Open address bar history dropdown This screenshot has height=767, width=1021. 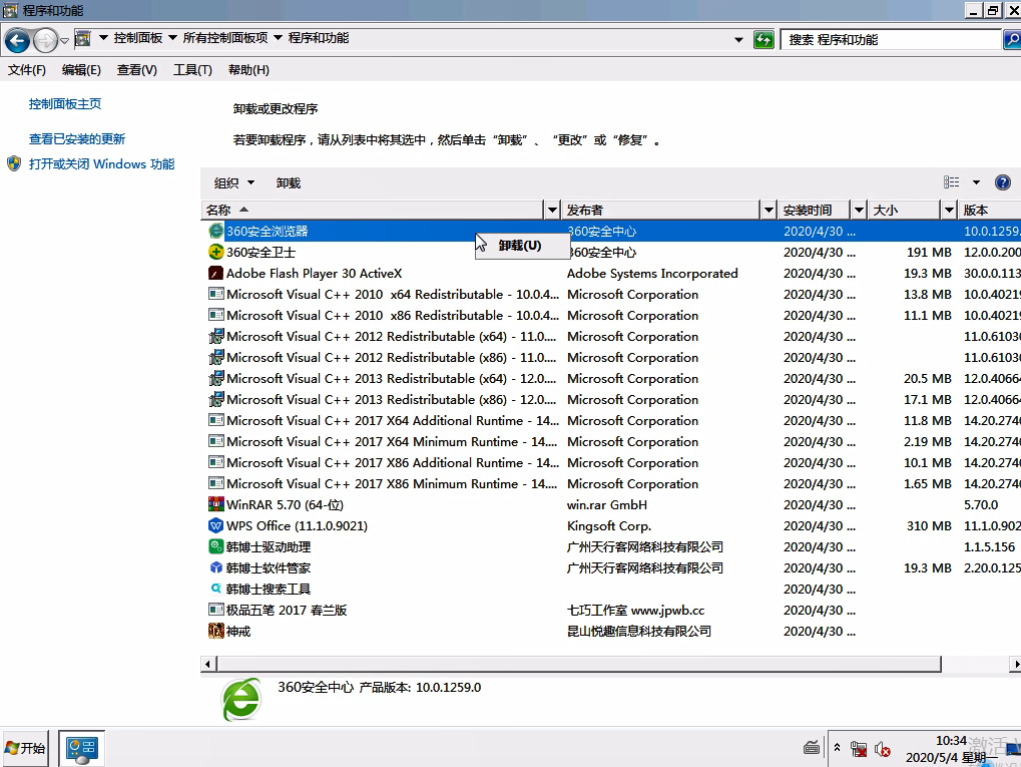[x=738, y=40]
